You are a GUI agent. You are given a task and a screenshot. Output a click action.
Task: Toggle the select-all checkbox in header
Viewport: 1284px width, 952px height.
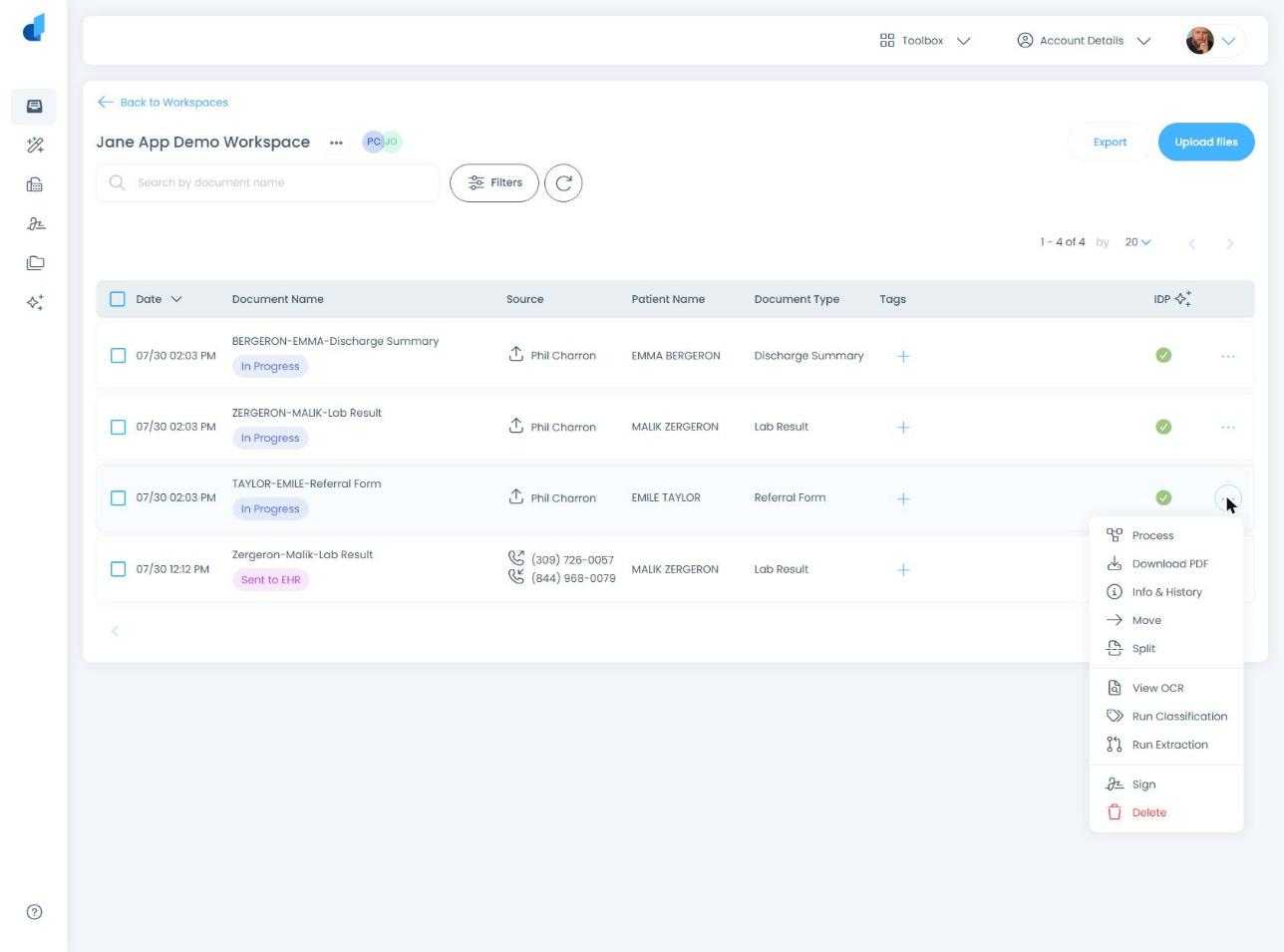pos(118,299)
